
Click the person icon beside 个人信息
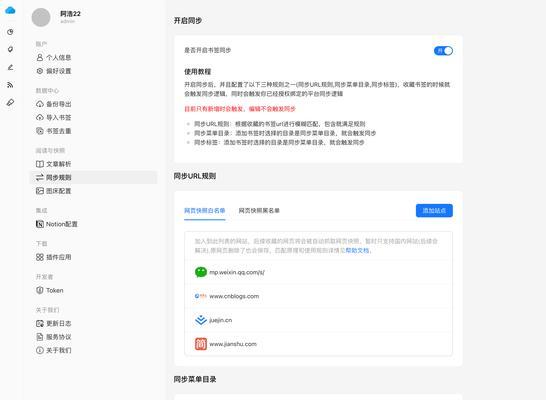[x=40, y=57]
